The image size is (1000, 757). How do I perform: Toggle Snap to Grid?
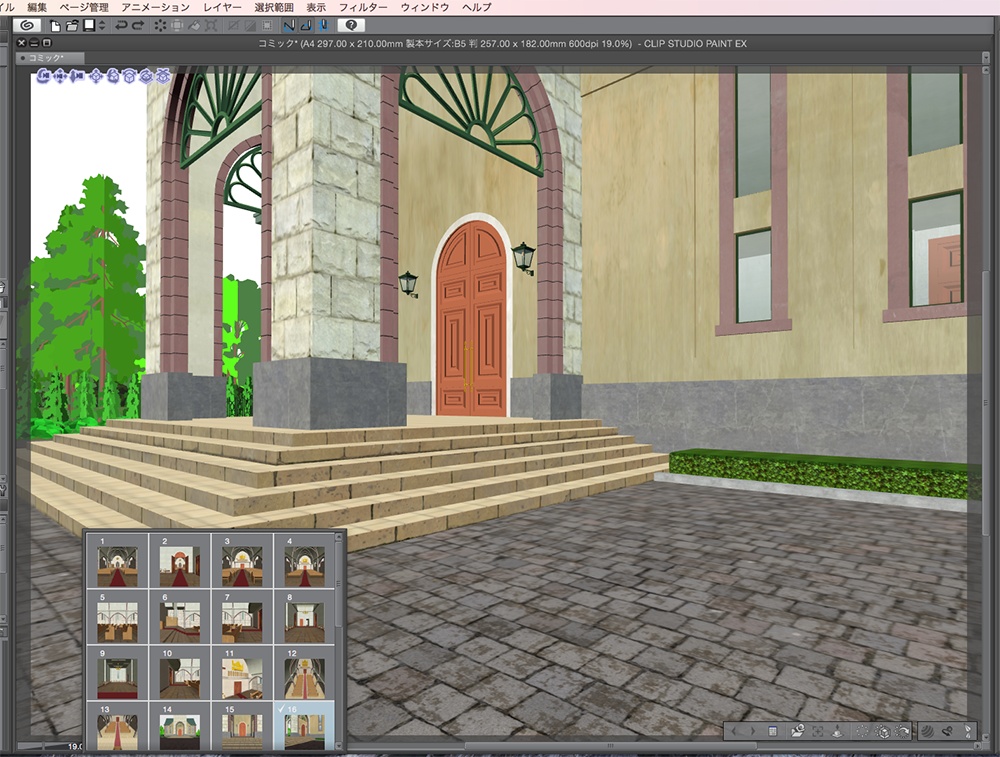pos(323,26)
